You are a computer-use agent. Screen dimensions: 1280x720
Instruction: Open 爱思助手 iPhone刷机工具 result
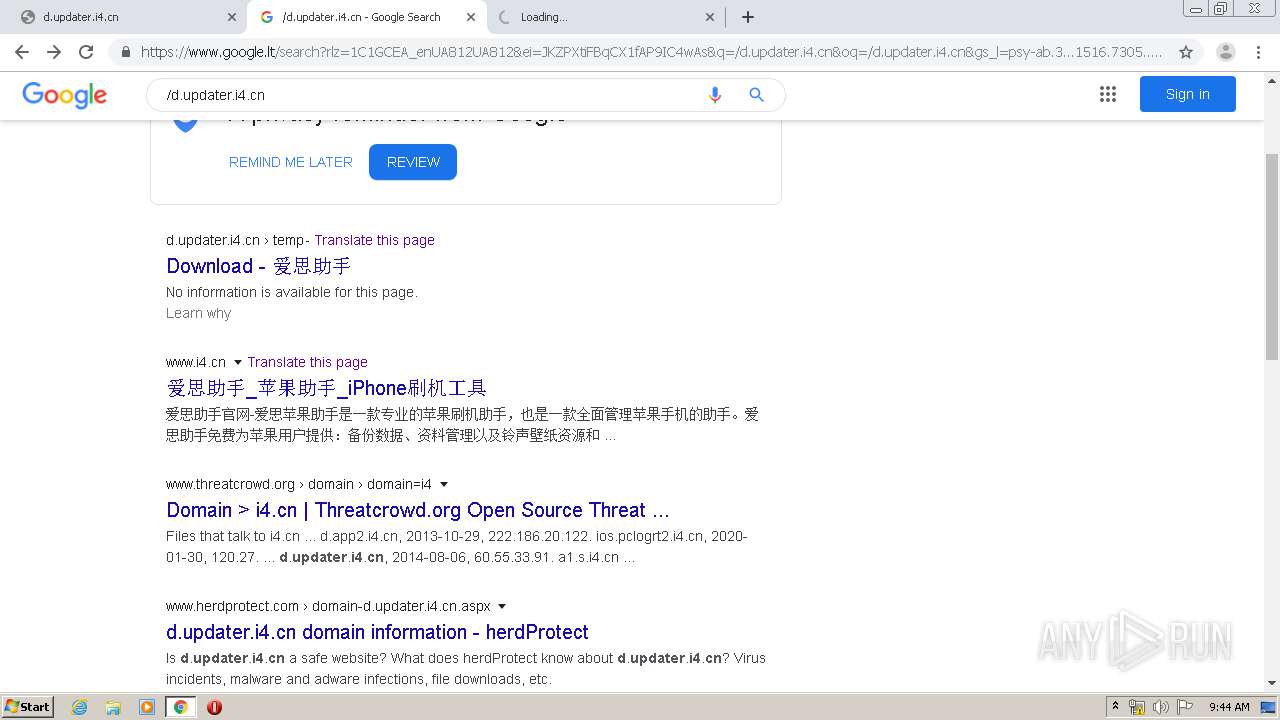326,388
